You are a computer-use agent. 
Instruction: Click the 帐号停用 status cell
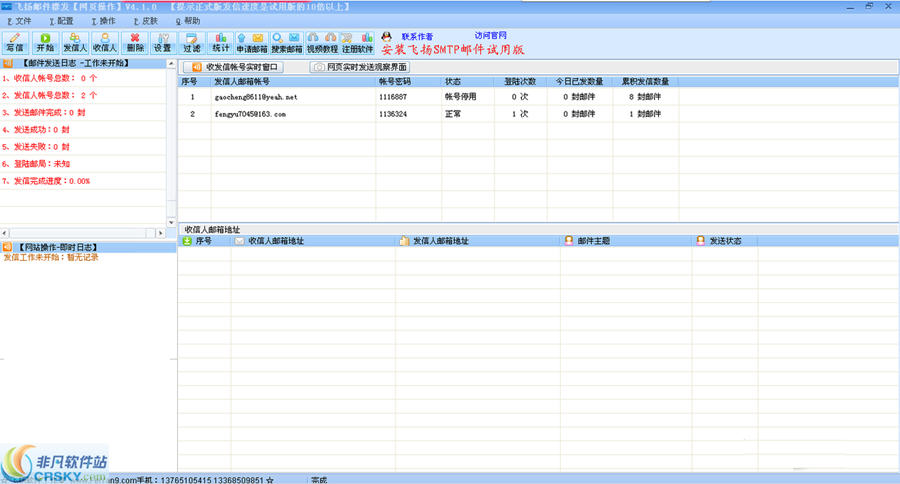(460, 97)
